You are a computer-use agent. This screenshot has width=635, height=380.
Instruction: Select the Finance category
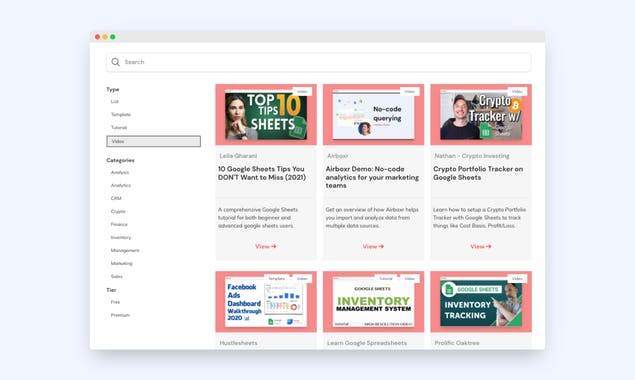(x=119, y=224)
